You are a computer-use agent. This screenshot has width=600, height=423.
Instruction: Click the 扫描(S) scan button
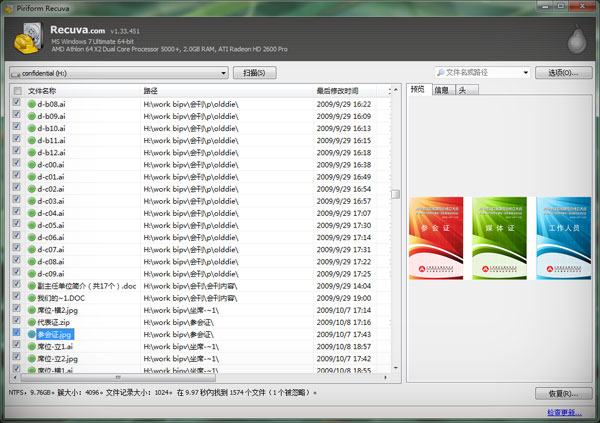254,73
